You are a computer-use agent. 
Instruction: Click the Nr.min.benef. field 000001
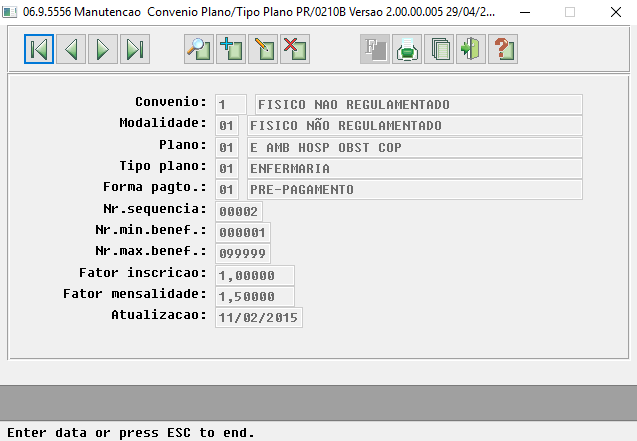243,233
